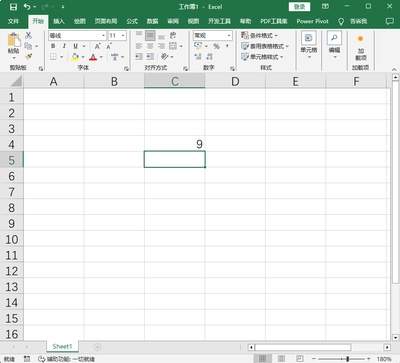Click the zoom slider handle
The height and width of the screenshot is (363, 400).
347,359
